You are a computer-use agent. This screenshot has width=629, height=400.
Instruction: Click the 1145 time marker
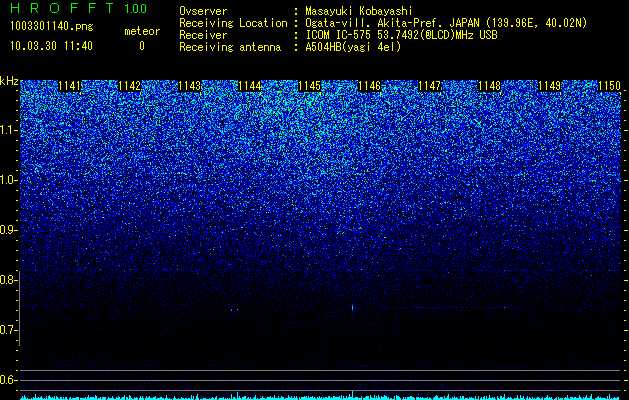point(309,86)
